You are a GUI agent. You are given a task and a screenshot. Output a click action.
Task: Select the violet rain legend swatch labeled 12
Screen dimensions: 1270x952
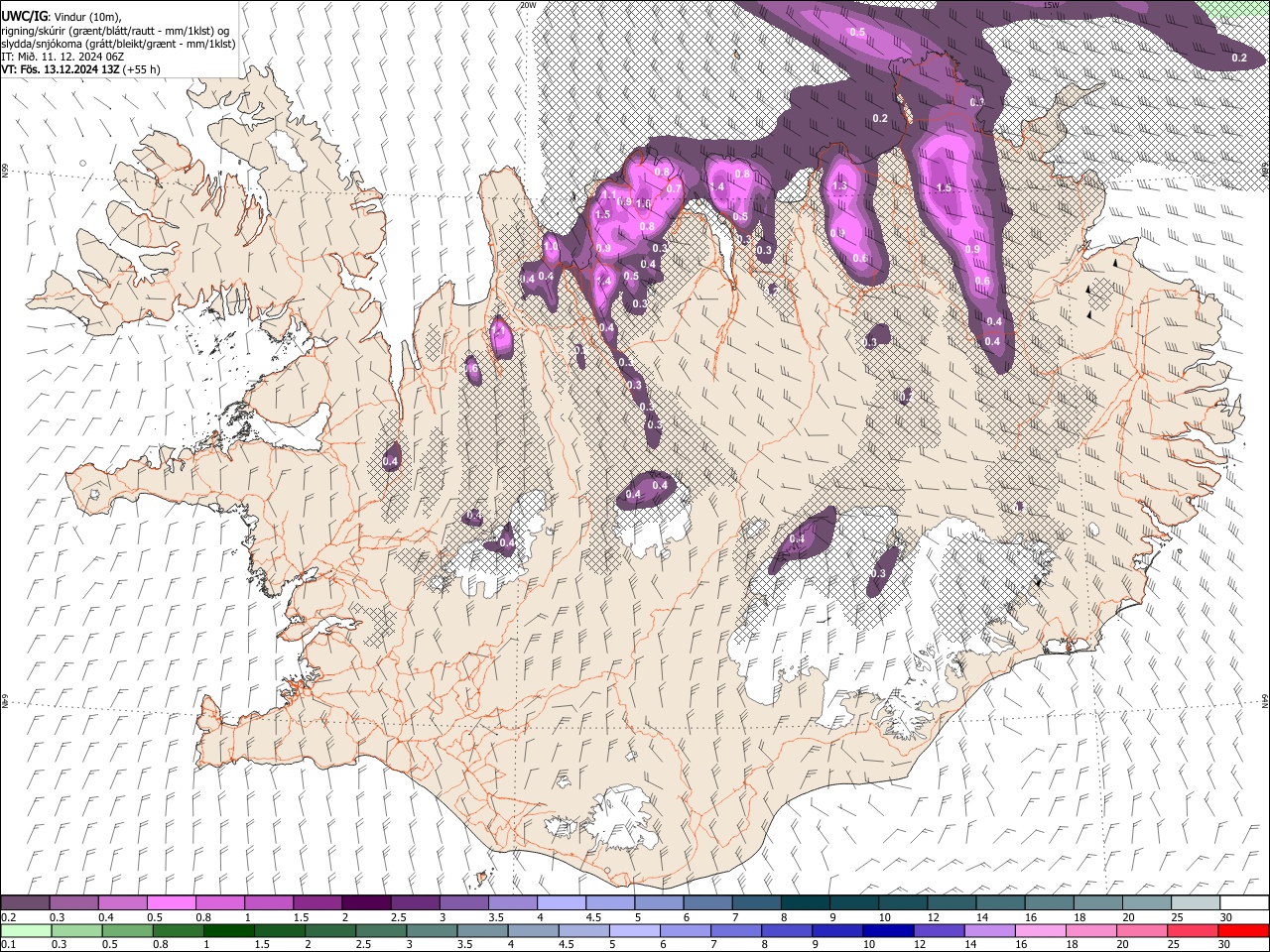[x=940, y=930]
